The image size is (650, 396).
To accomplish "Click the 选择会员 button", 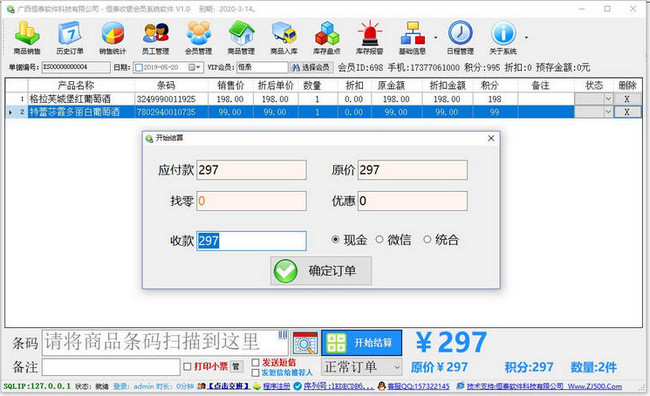I will [x=311, y=67].
